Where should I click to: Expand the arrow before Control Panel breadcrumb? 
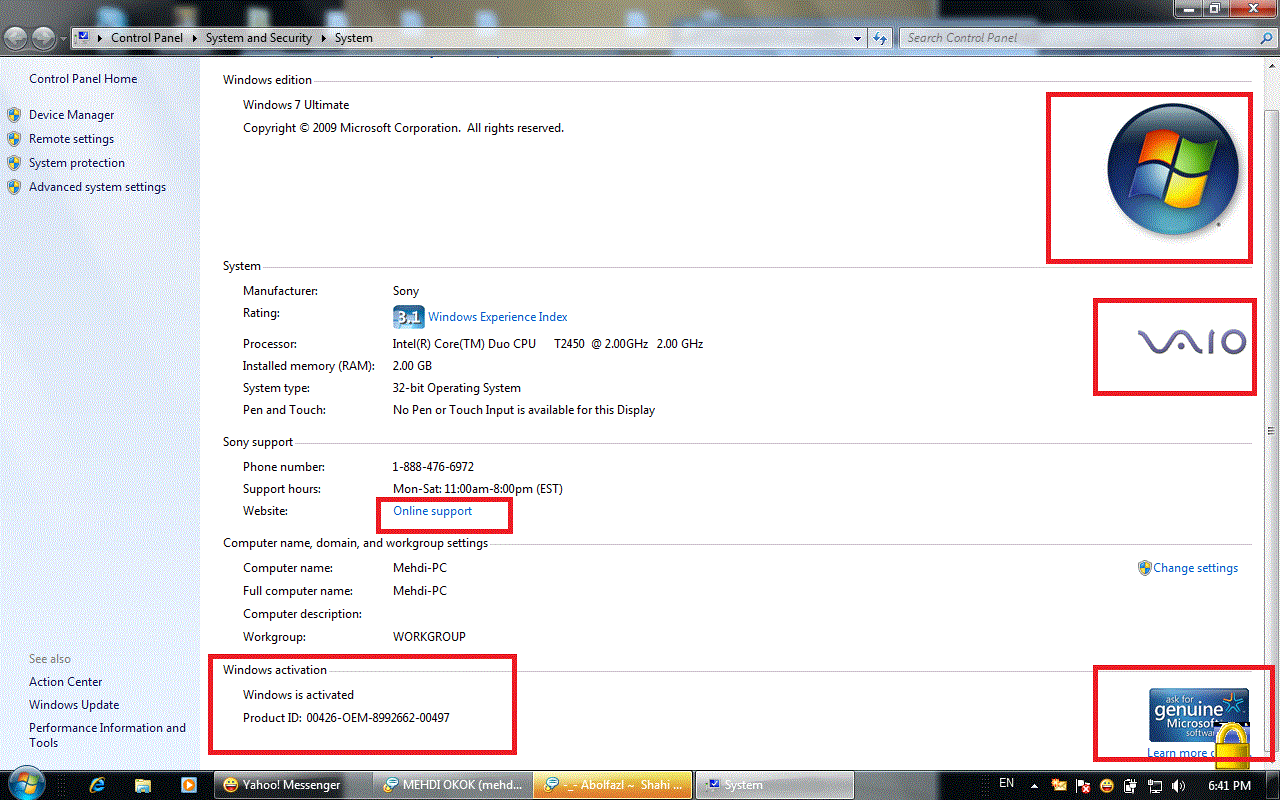tap(101, 38)
